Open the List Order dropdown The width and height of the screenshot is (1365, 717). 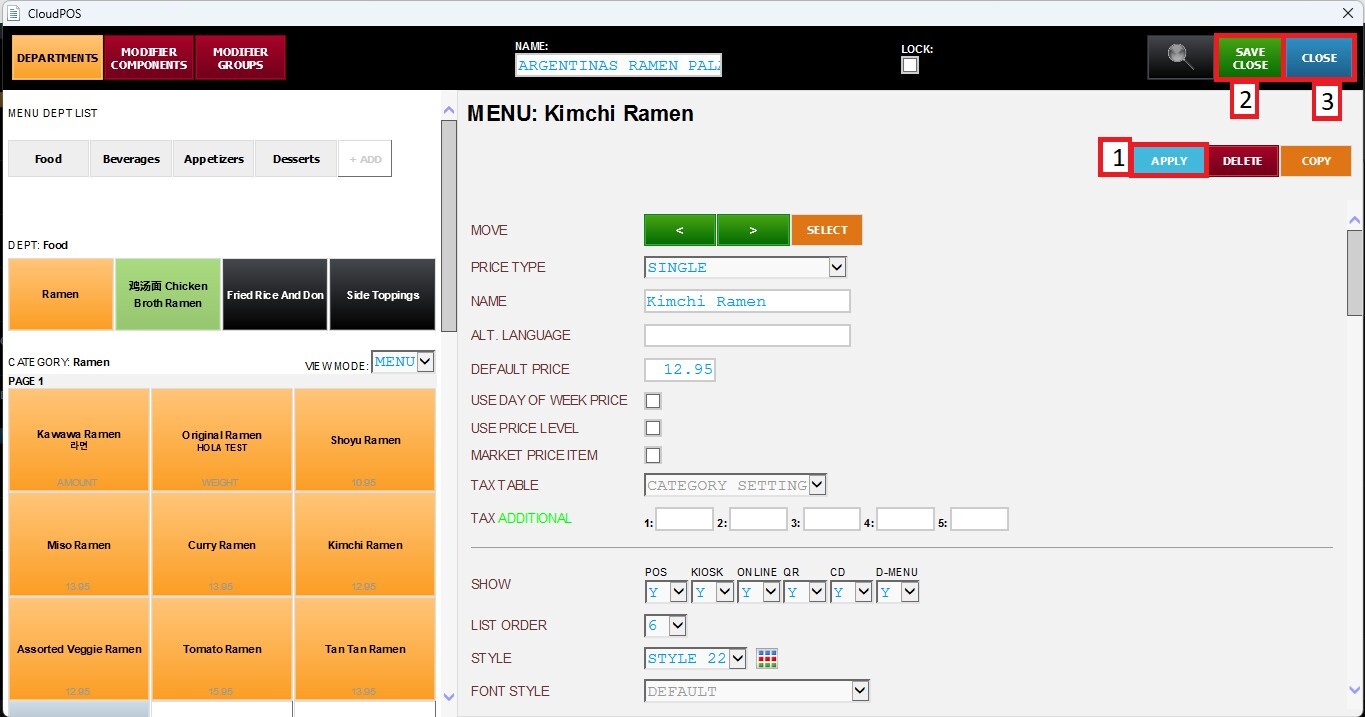point(666,625)
